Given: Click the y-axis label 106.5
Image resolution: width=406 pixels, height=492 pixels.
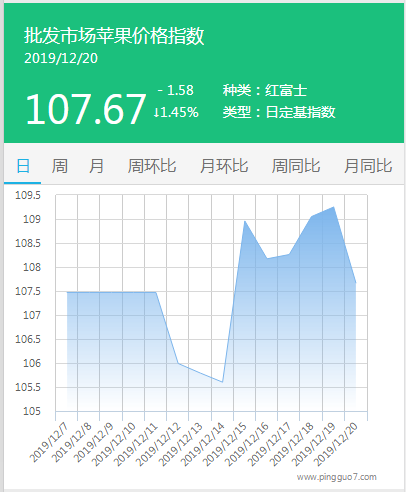Looking at the screenshot, I should pos(28,339).
